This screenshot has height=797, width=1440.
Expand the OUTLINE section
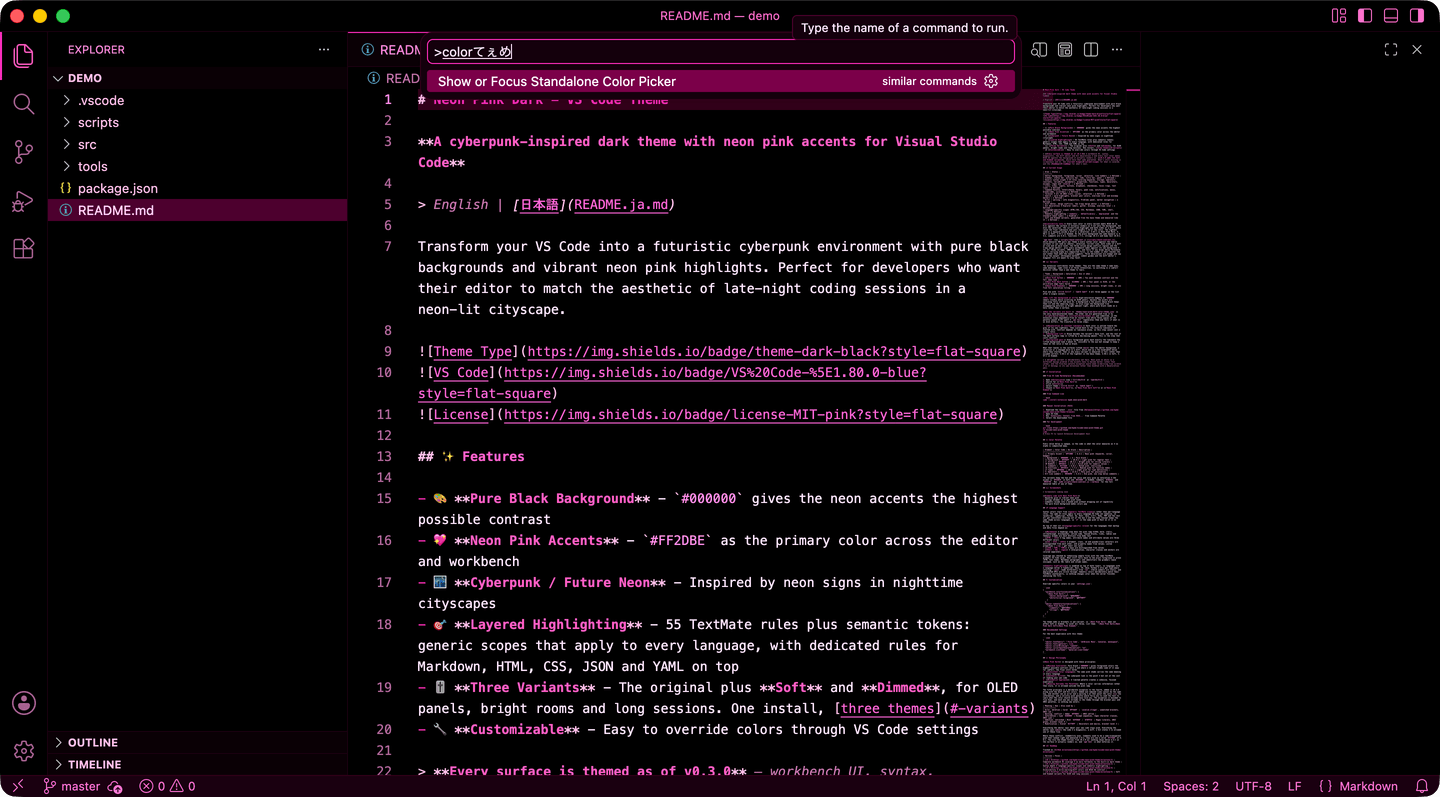[198, 742]
